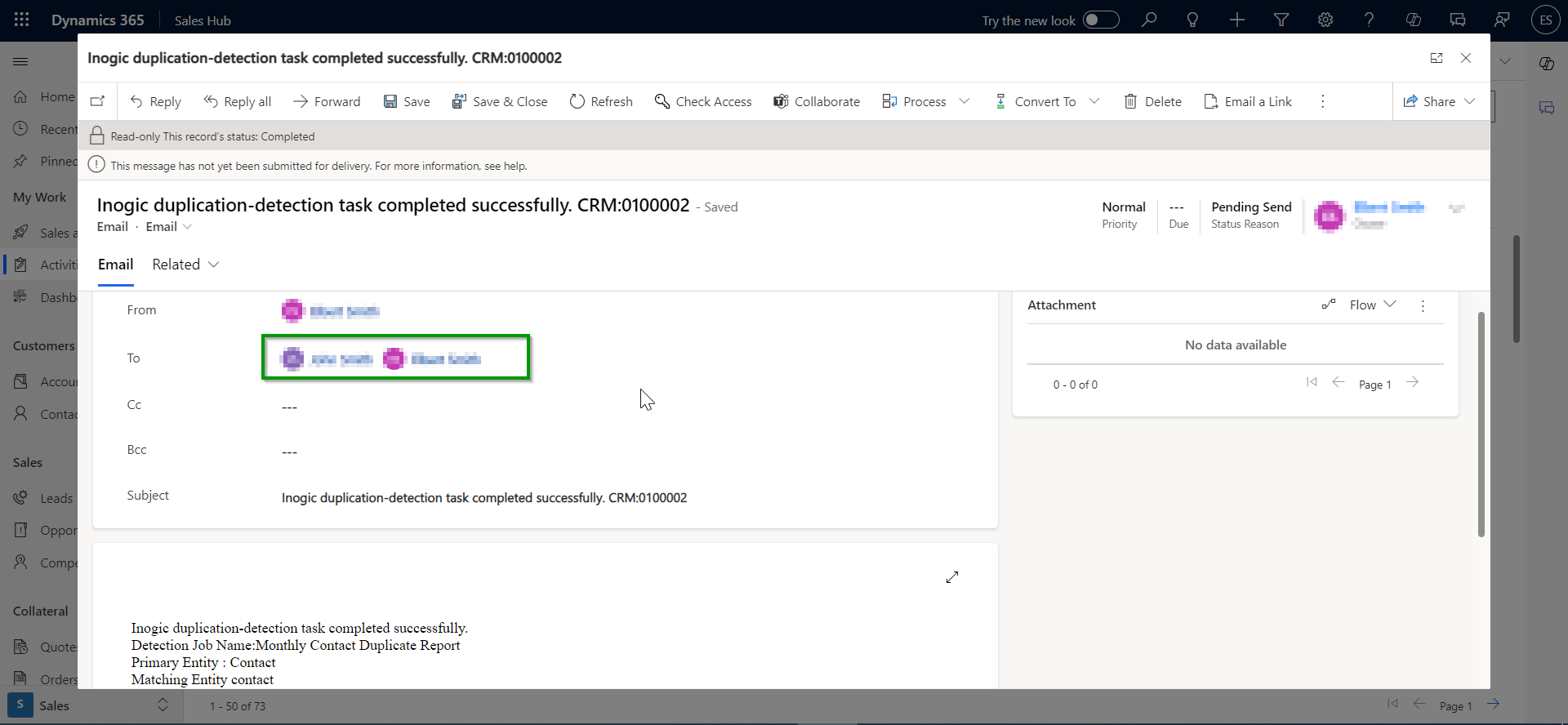Click the Normal priority value
This screenshot has width=1568, height=725.
[x=1124, y=207]
